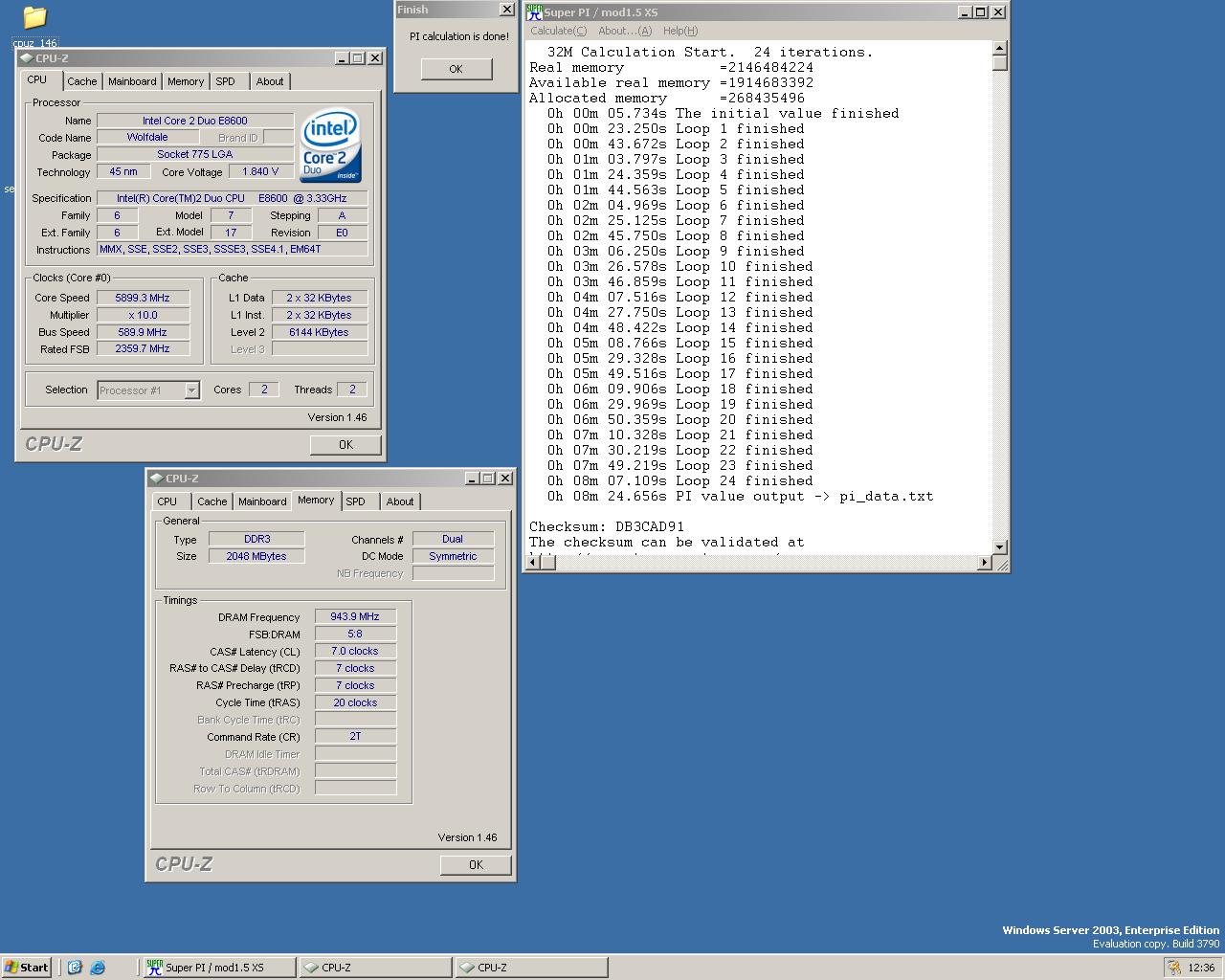This screenshot has width=1225, height=980.
Task: Click memory Size value 2048 MBytes
Action: coord(256,557)
